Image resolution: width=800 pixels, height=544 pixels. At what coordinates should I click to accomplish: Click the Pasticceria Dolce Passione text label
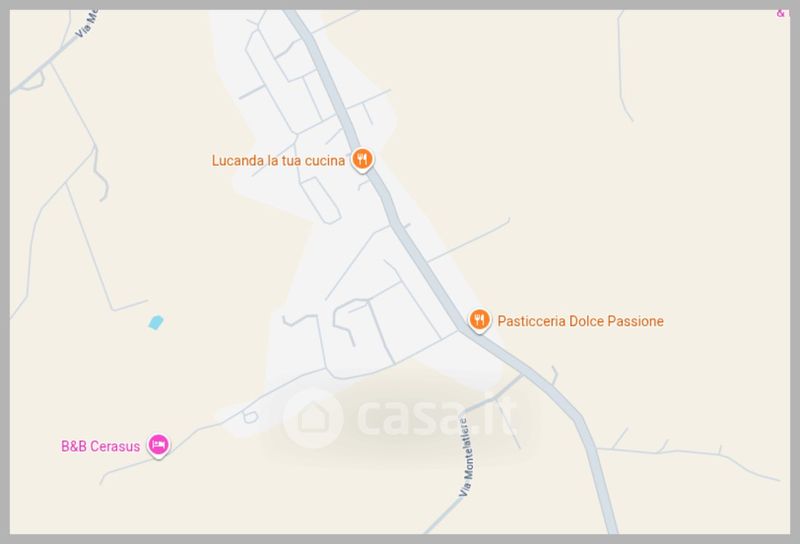tap(580, 321)
